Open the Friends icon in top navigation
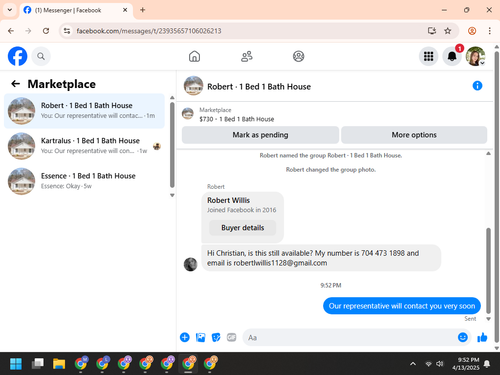Image resolution: width=500 pixels, height=375 pixels. [x=247, y=56]
